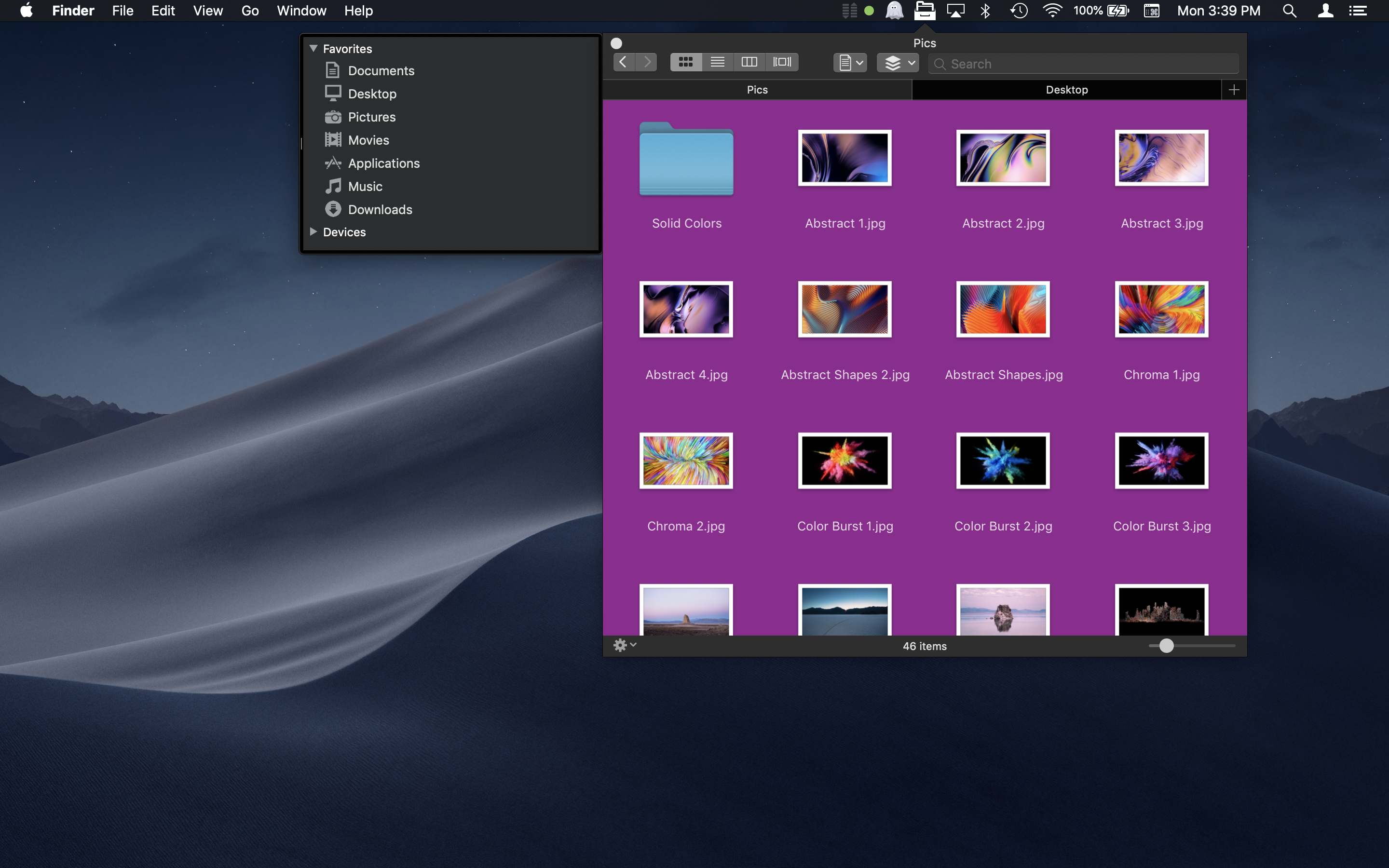Open the Finder menu

point(73,10)
